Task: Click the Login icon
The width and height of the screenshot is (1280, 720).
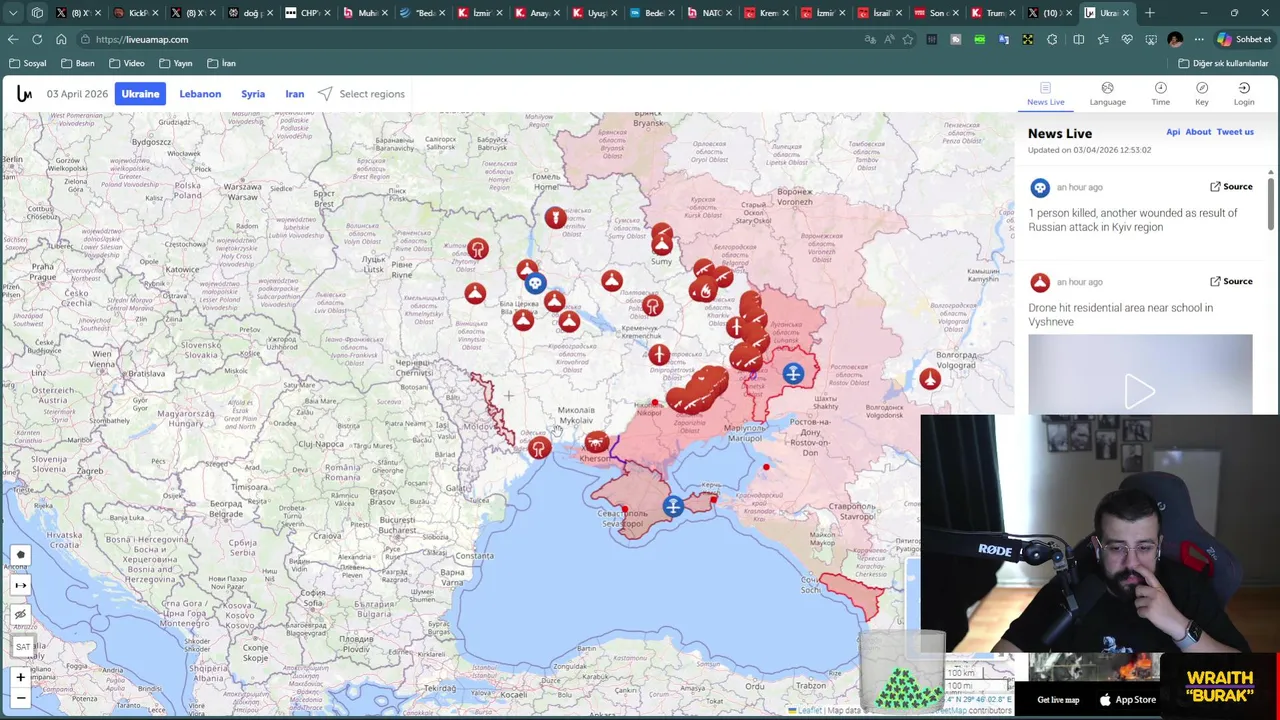Action: pos(1244,94)
